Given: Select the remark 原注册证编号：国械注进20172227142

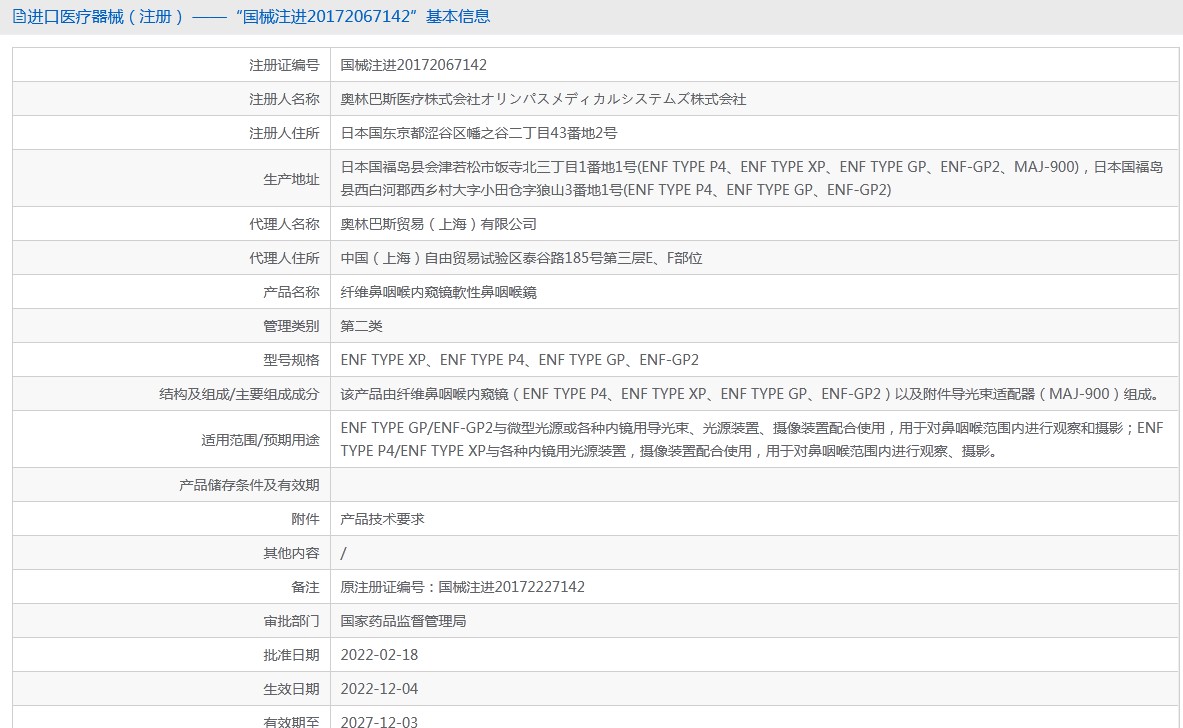Looking at the screenshot, I should point(462,587).
